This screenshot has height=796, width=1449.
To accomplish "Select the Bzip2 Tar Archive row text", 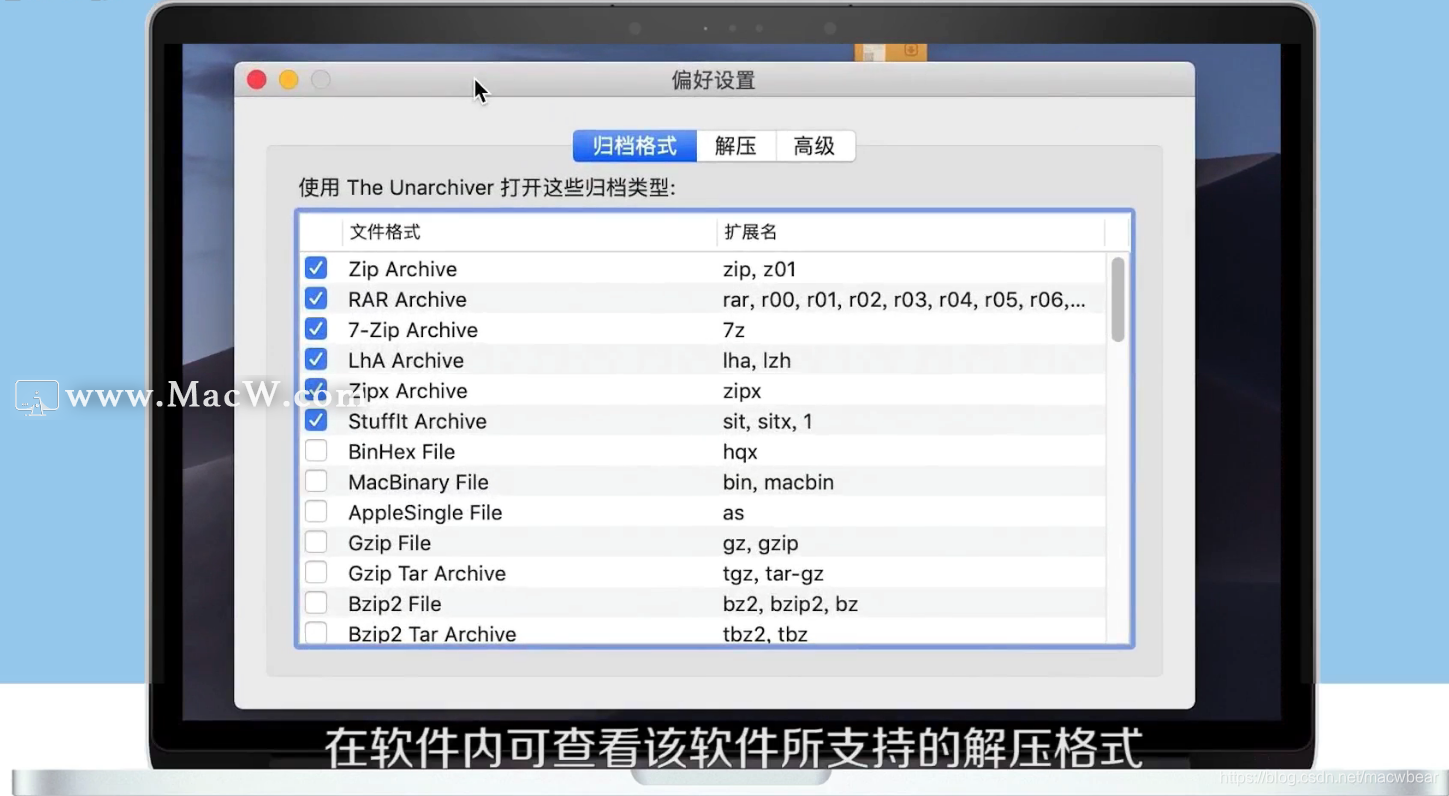I will tap(432, 634).
